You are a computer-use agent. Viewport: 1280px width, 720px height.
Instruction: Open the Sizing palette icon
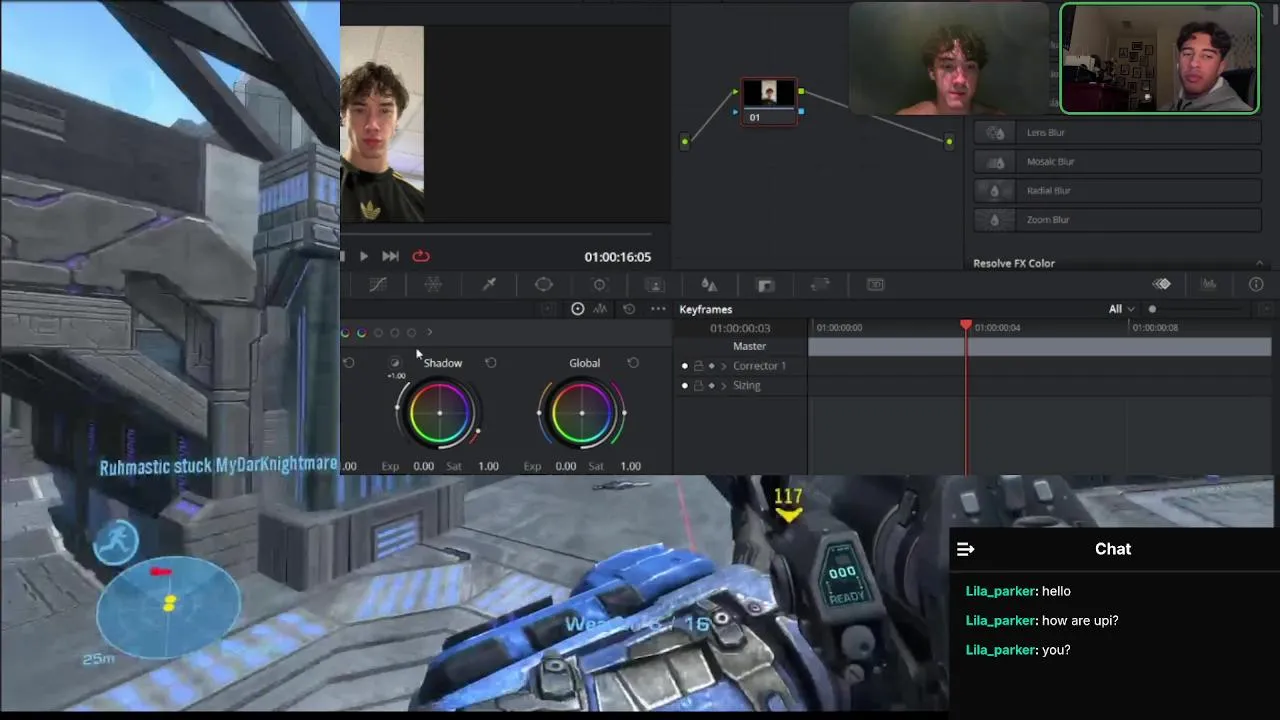(820, 285)
